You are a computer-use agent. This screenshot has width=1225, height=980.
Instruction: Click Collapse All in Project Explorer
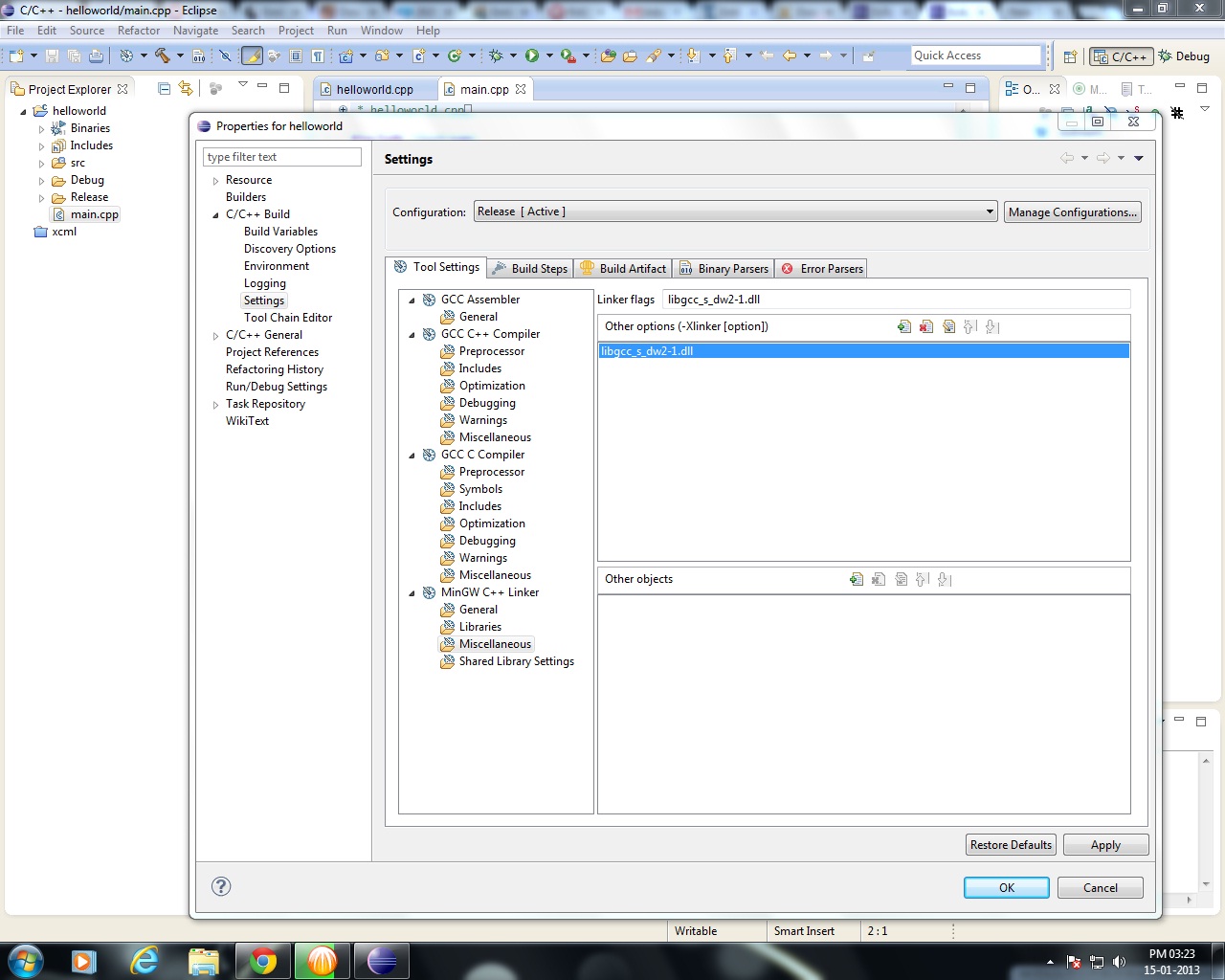click(x=164, y=88)
